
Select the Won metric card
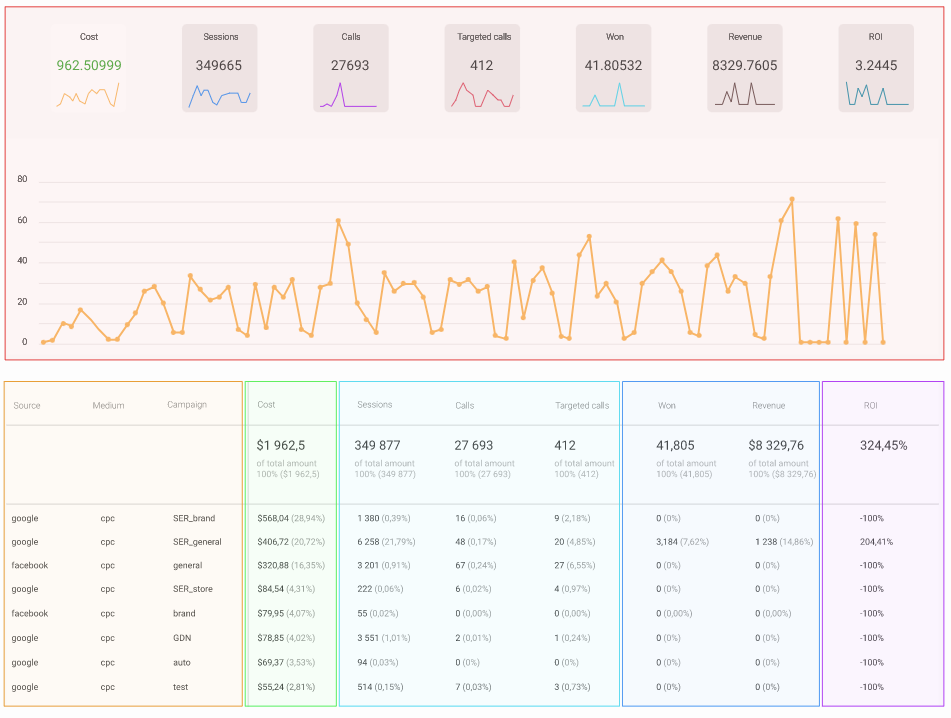pyautogui.click(x=613, y=68)
